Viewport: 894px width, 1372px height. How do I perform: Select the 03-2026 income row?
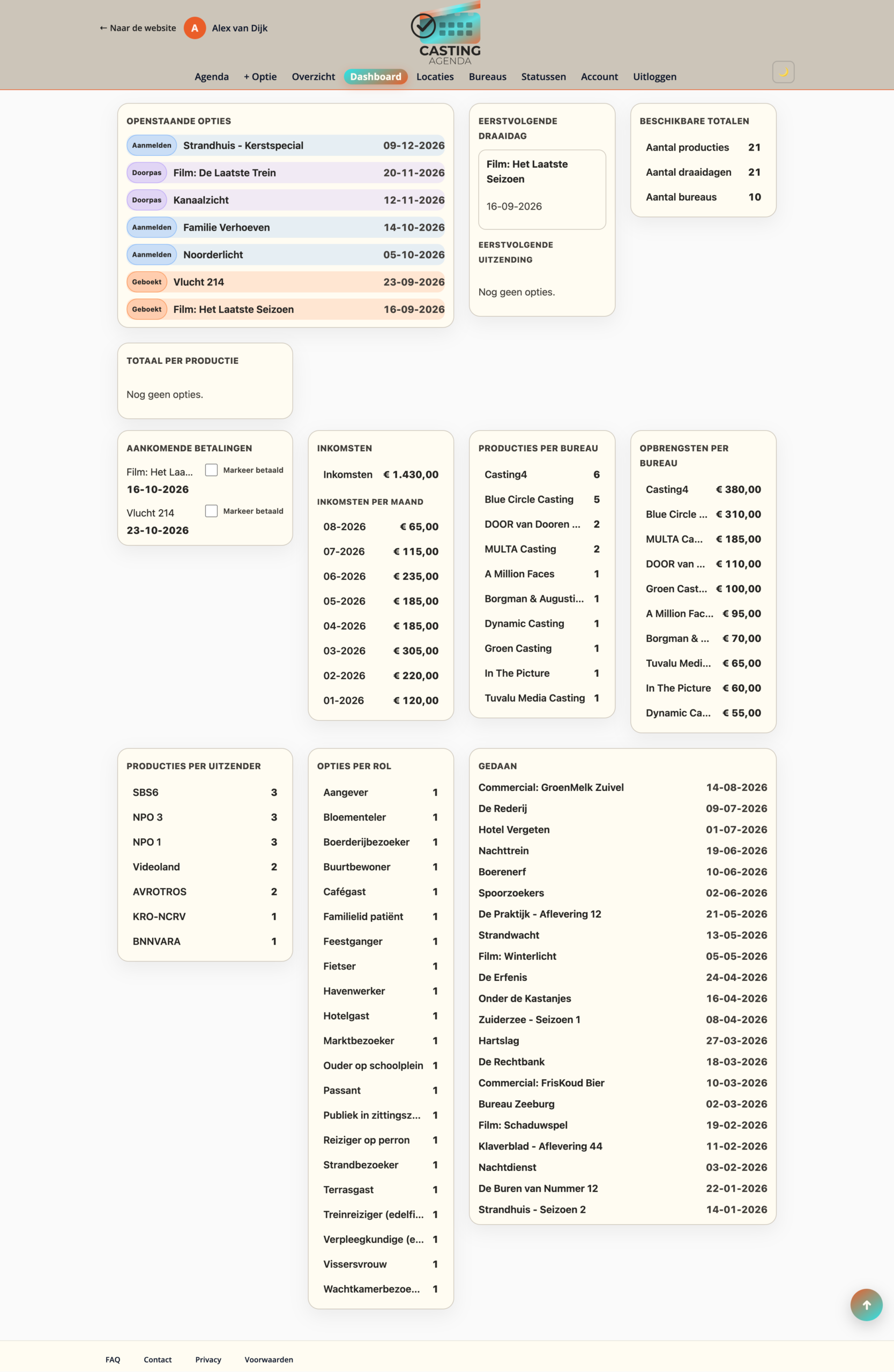pyautogui.click(x=381, y=650)
